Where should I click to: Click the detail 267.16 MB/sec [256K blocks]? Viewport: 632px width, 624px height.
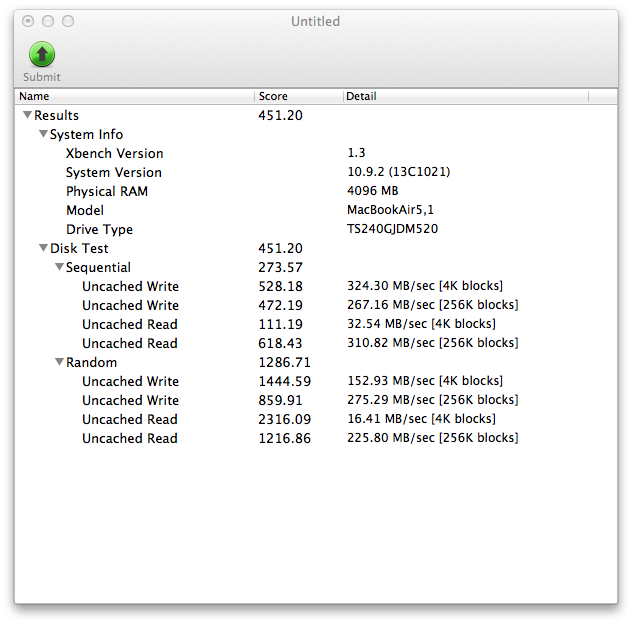pos(433,305)
